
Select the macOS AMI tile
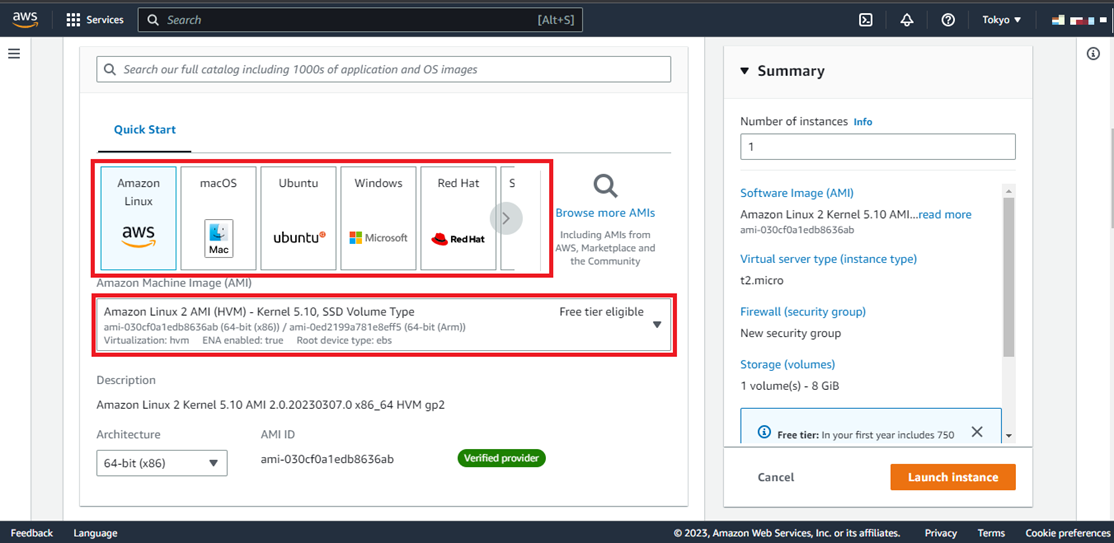pyautogui.click(x=218, y=218)
